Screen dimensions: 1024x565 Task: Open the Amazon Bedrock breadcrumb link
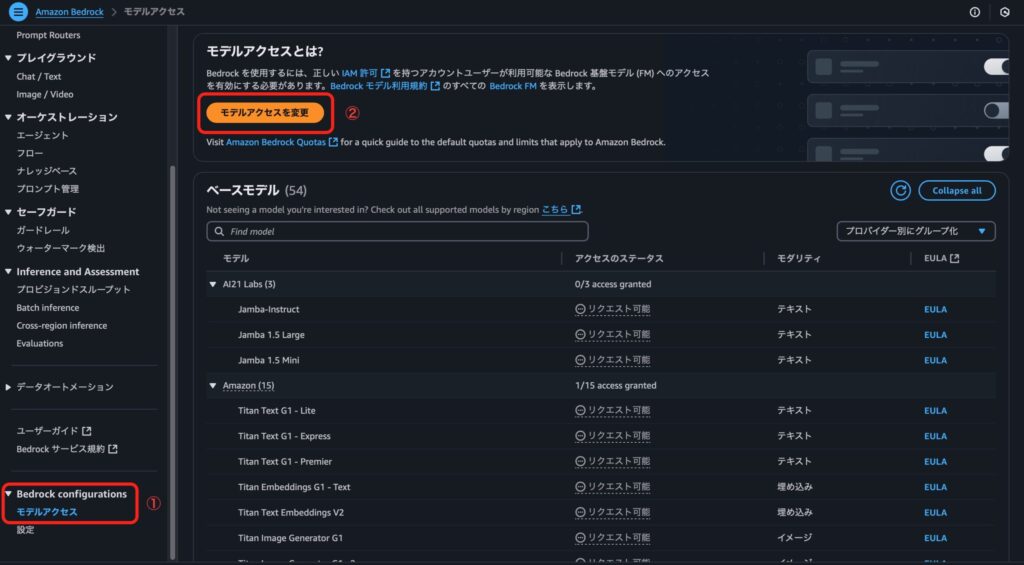tap(69, 12)
